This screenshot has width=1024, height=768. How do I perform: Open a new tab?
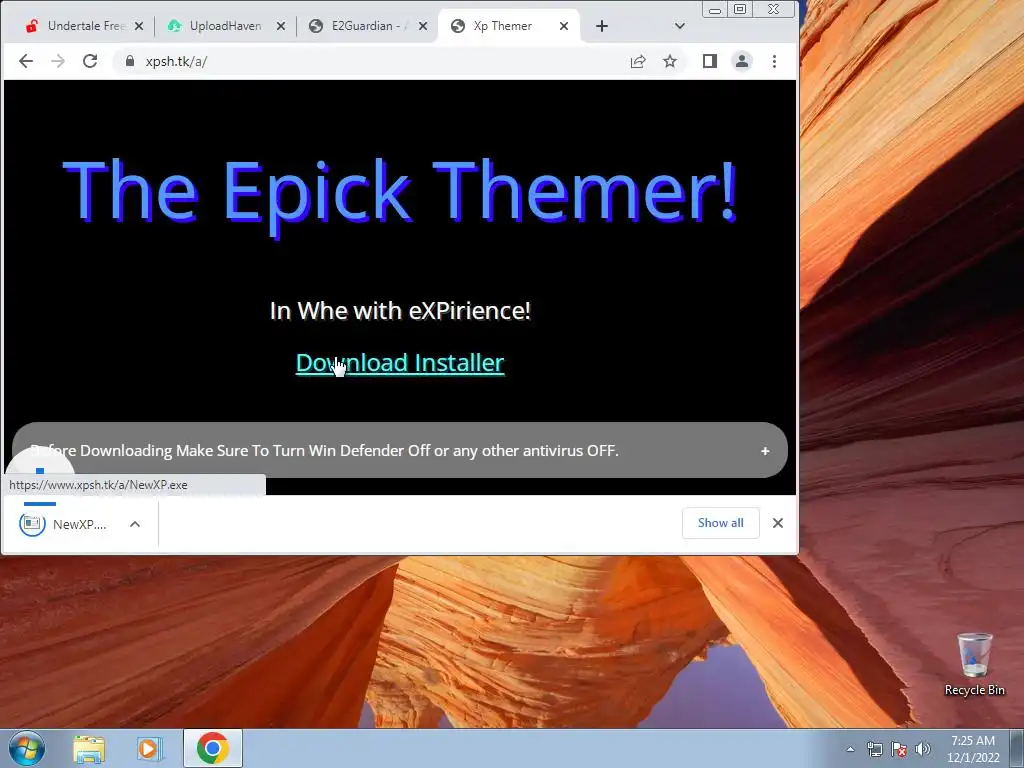(602, 26)
